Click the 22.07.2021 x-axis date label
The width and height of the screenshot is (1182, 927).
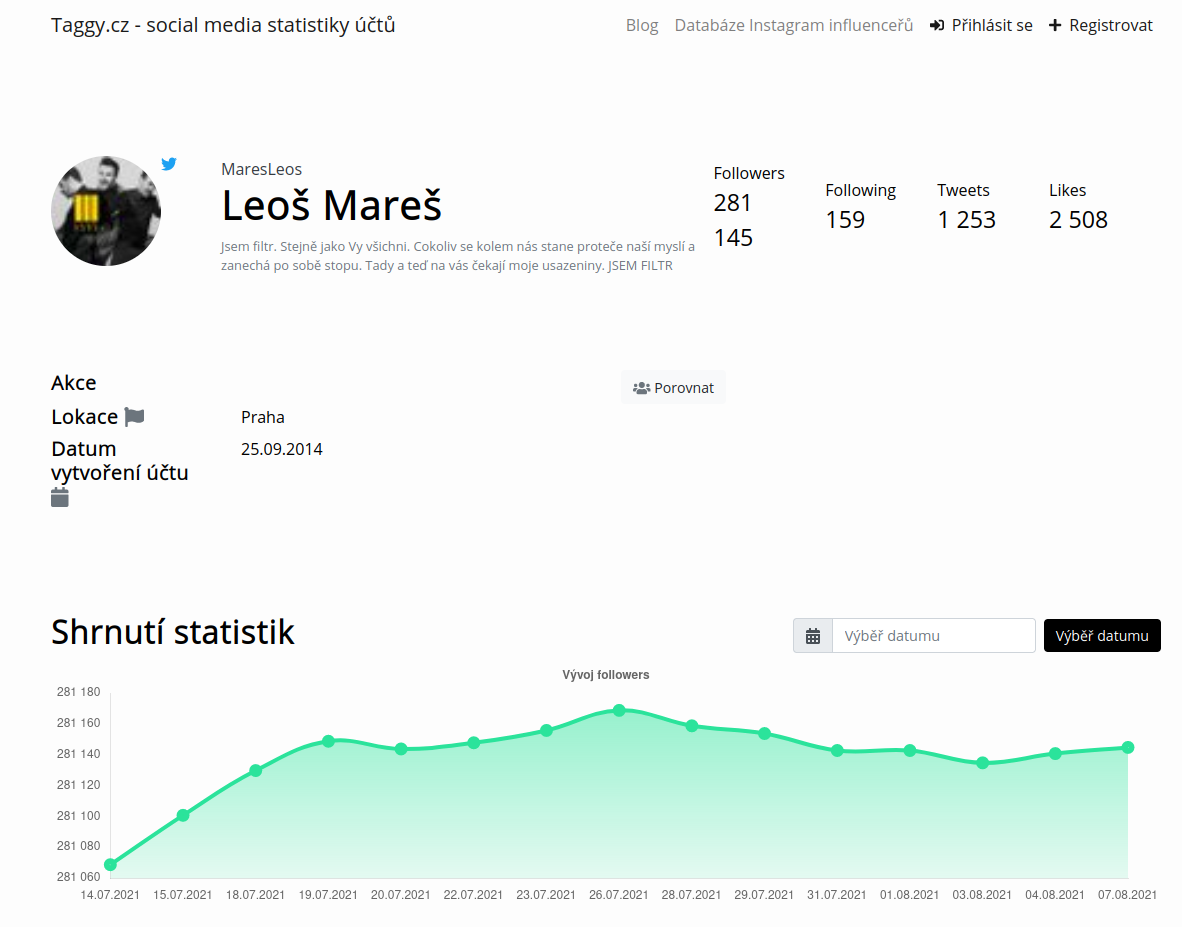tap(473, 895)
